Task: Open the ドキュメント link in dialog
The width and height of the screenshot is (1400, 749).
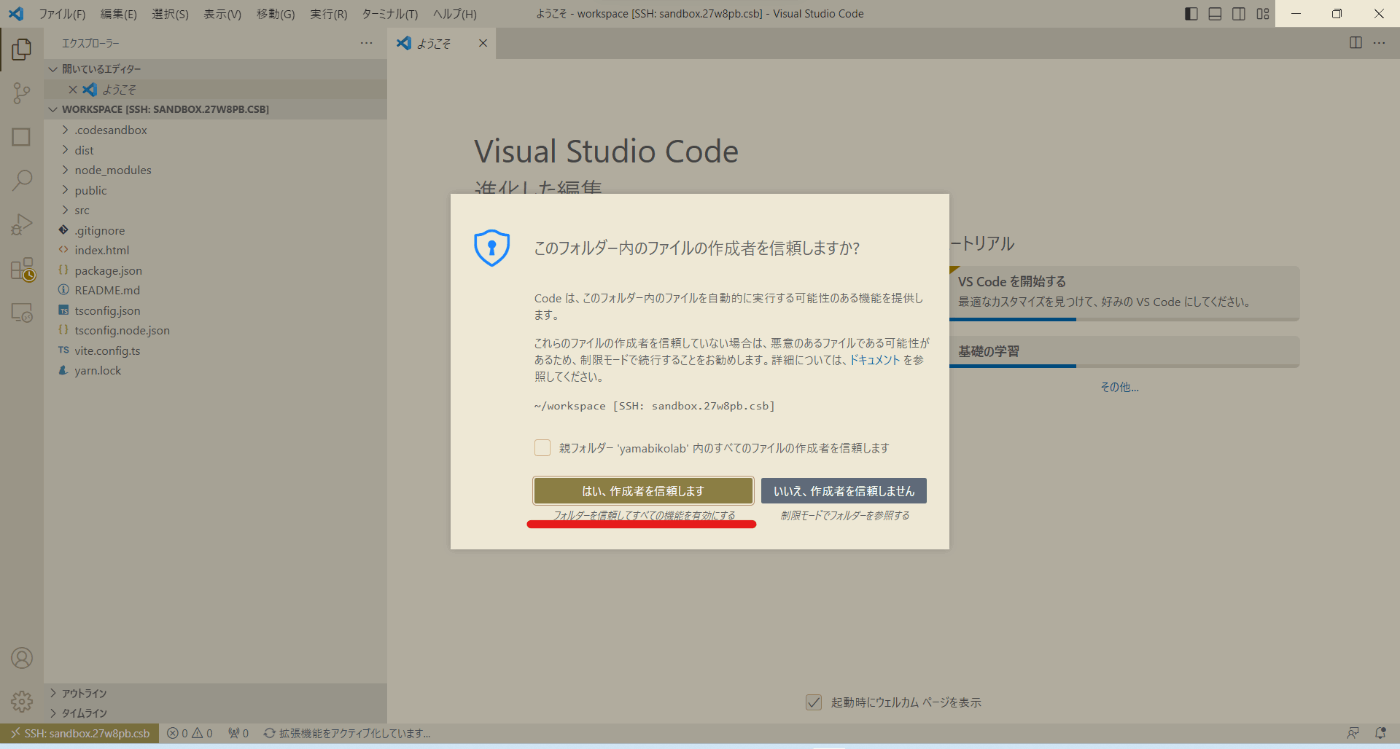Action: pos(875,360)
